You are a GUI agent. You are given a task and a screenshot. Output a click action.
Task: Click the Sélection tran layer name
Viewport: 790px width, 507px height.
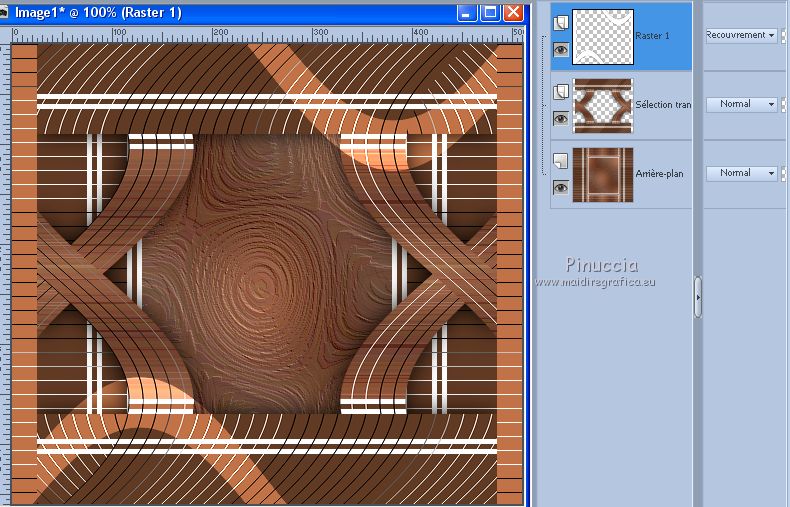tap(663, 105)
